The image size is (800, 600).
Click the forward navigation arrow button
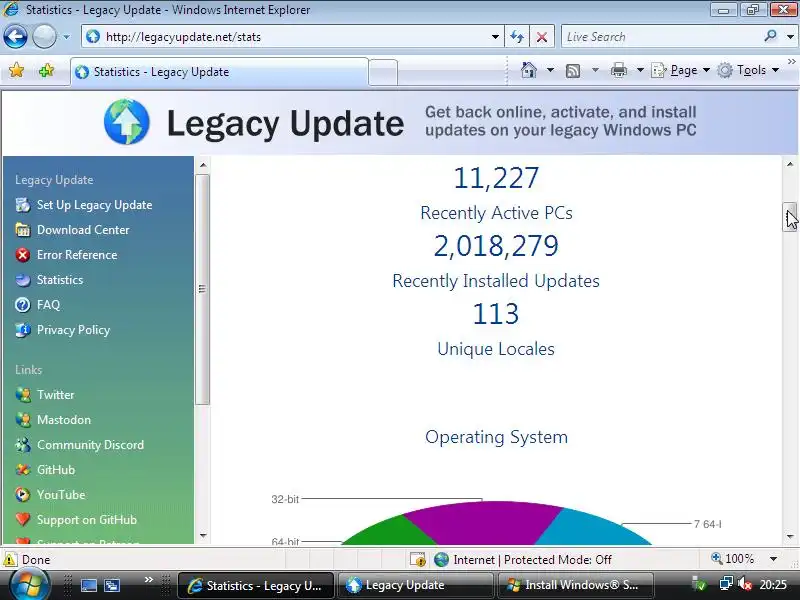pyautogui.click(x=44, y=37)
